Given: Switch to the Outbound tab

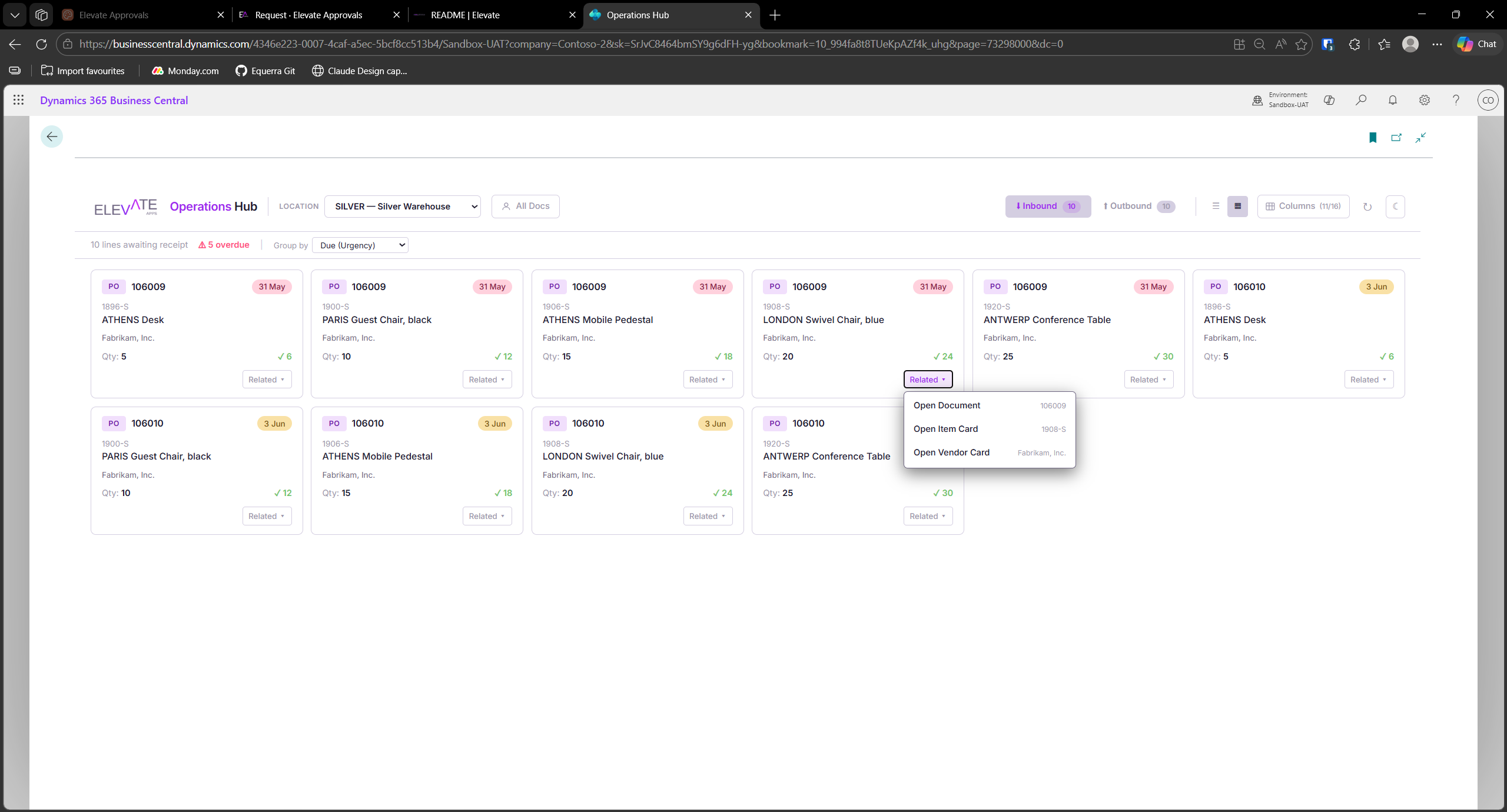Looking at the screenshot, I should click(1138, 207).
